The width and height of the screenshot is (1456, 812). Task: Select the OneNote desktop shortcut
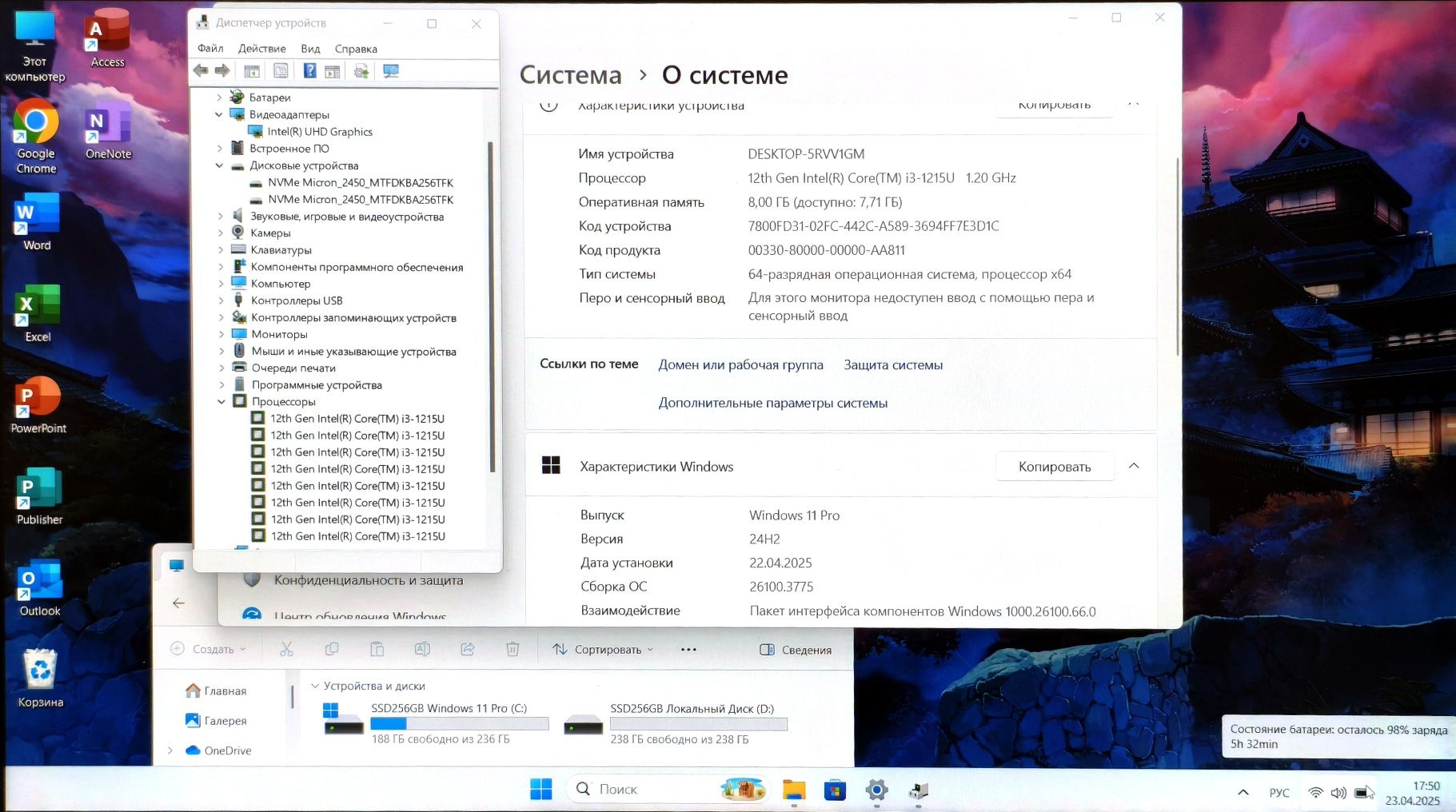[108, 131]
